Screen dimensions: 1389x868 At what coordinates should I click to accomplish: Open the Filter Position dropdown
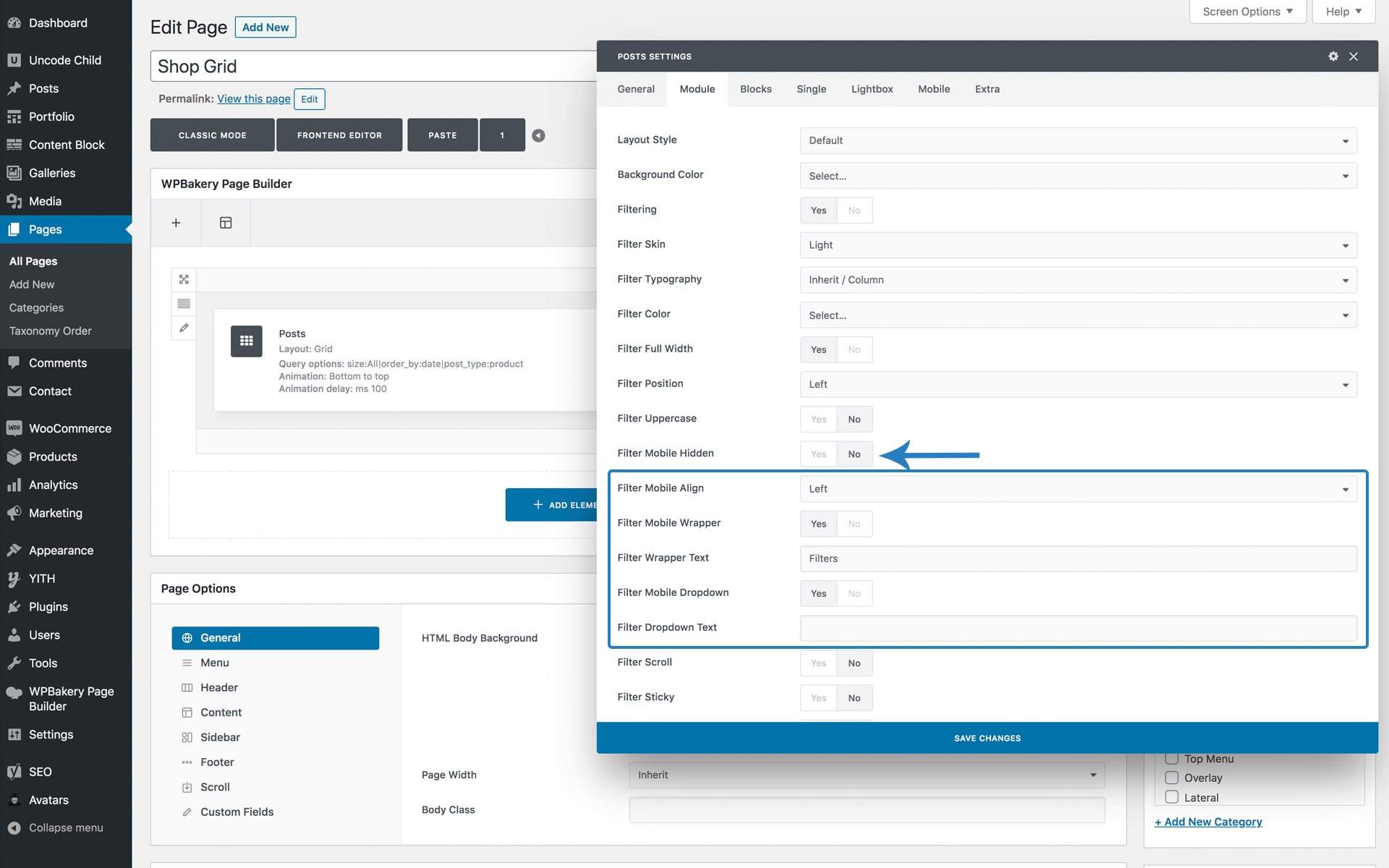coord(1077,384)
